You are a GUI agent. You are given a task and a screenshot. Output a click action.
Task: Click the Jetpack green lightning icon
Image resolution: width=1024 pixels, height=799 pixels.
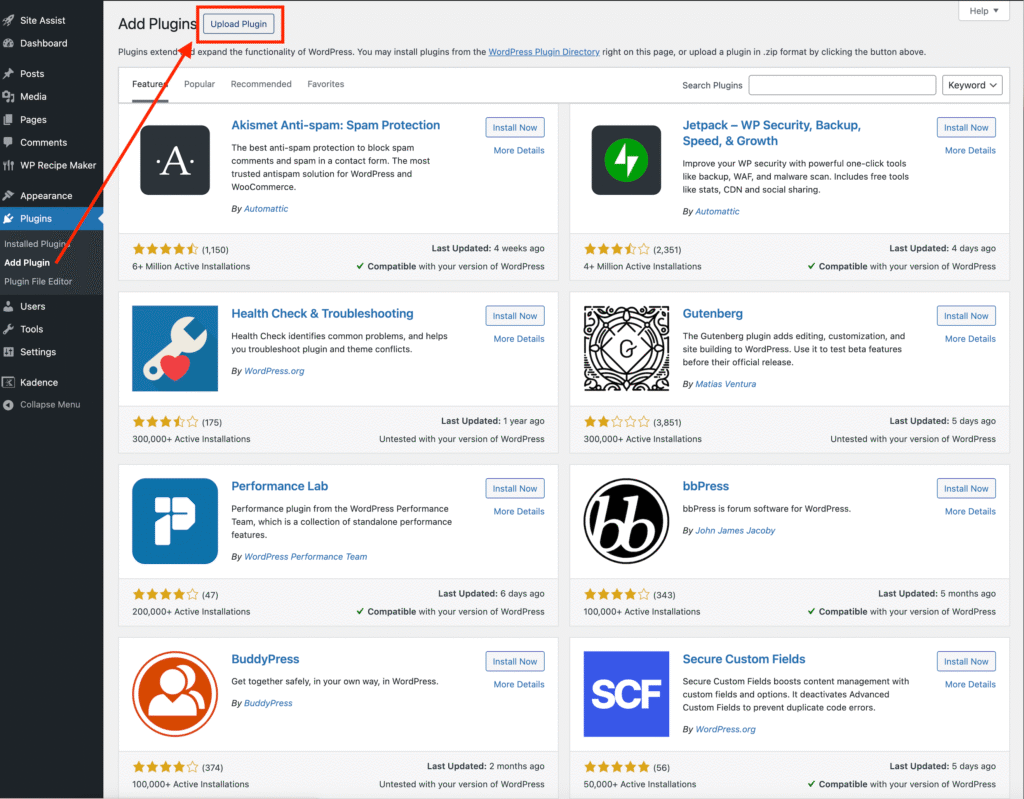626,160
